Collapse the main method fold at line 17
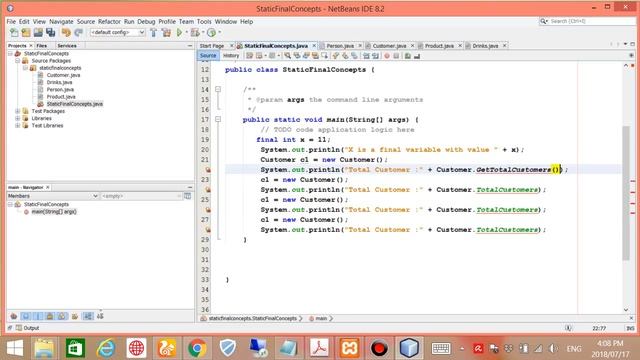Image resolution: width=640 pixels, height=360 pixels. coord(218,119)
